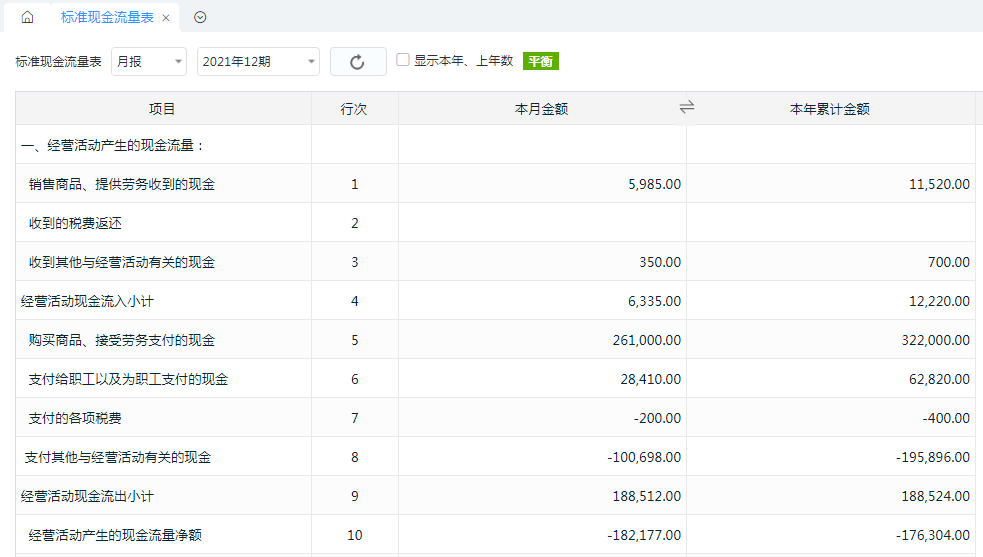Image resolution: width=983 pixels, height=557 pixels.
Task: Go to the home tab icon
Action: pos(27,17)
